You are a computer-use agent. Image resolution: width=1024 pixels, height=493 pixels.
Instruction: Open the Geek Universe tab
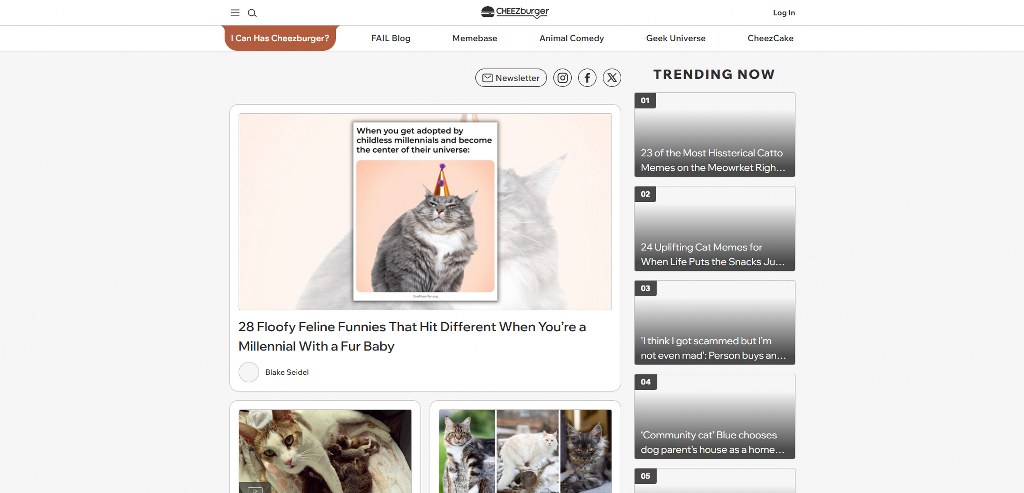675,38
